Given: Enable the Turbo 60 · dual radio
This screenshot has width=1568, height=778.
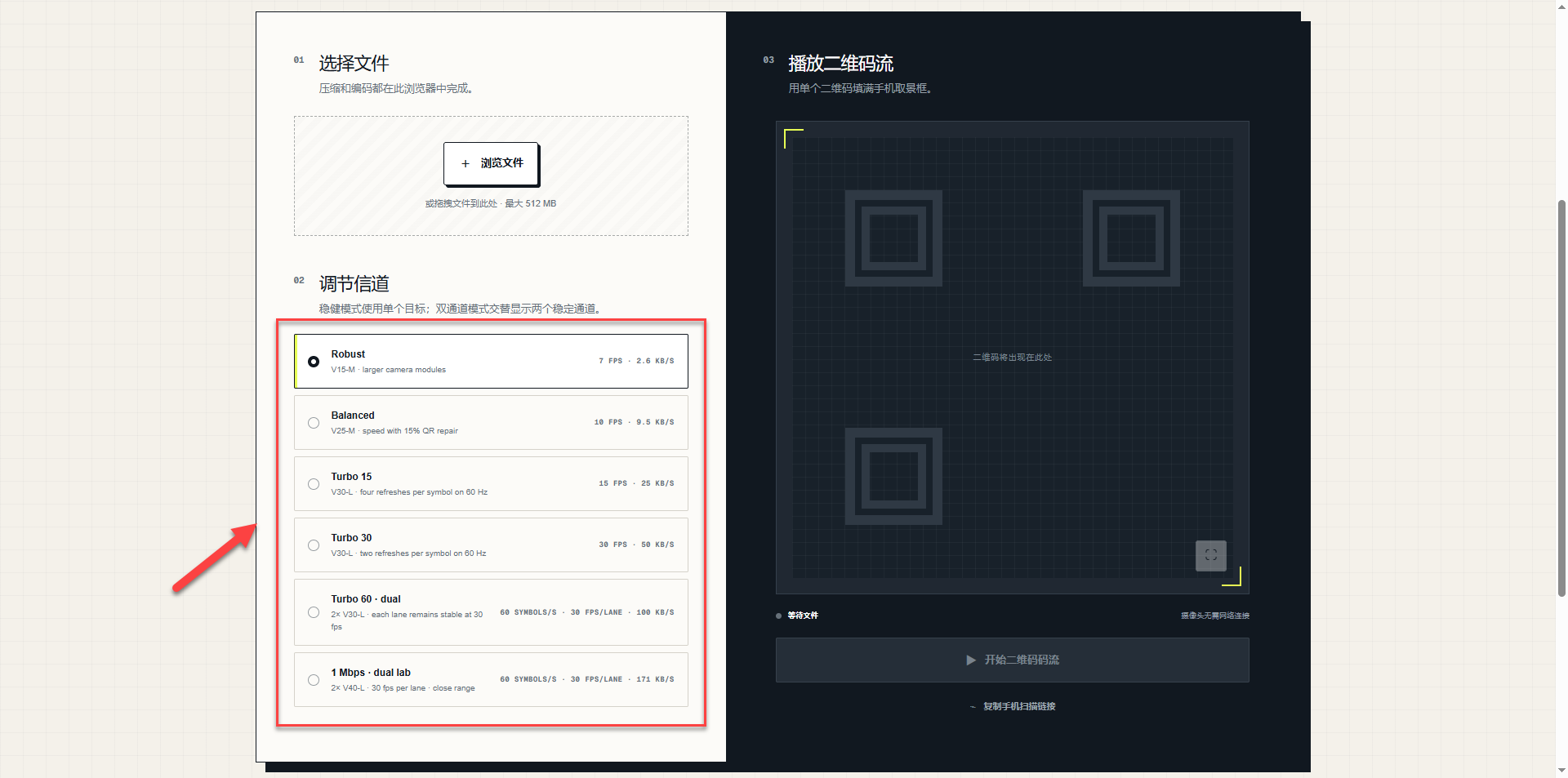Looking at the screenshot, I should click(x=314, y=612).
